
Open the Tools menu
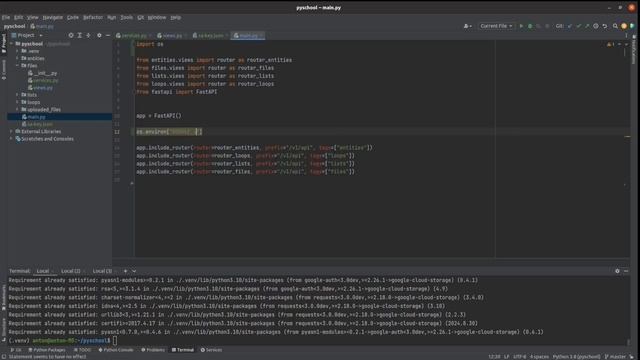(127, 18)
